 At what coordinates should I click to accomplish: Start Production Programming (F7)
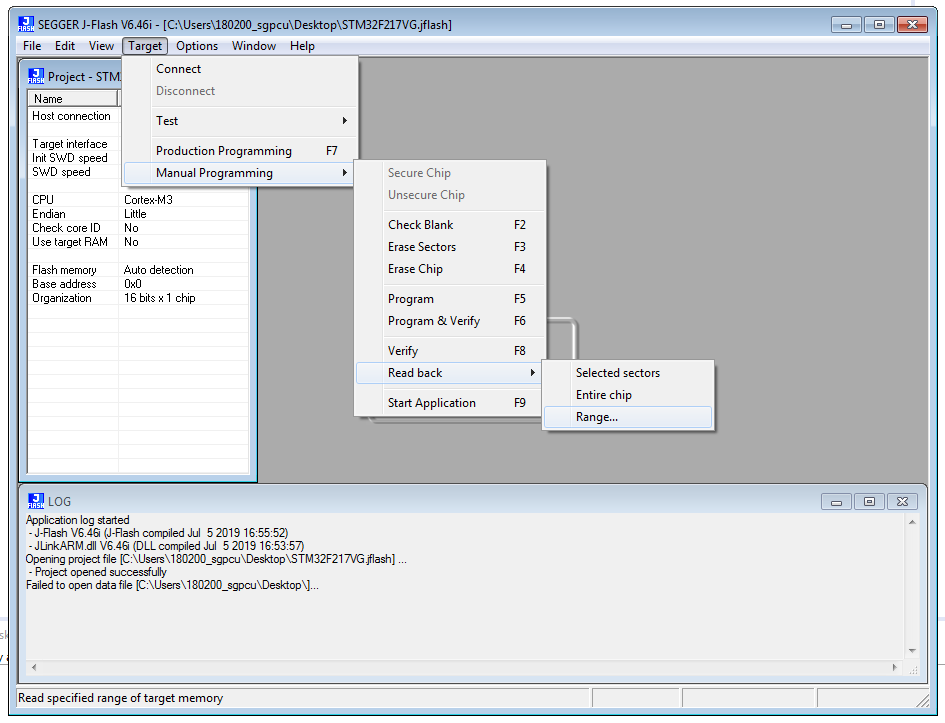point(240,151)
